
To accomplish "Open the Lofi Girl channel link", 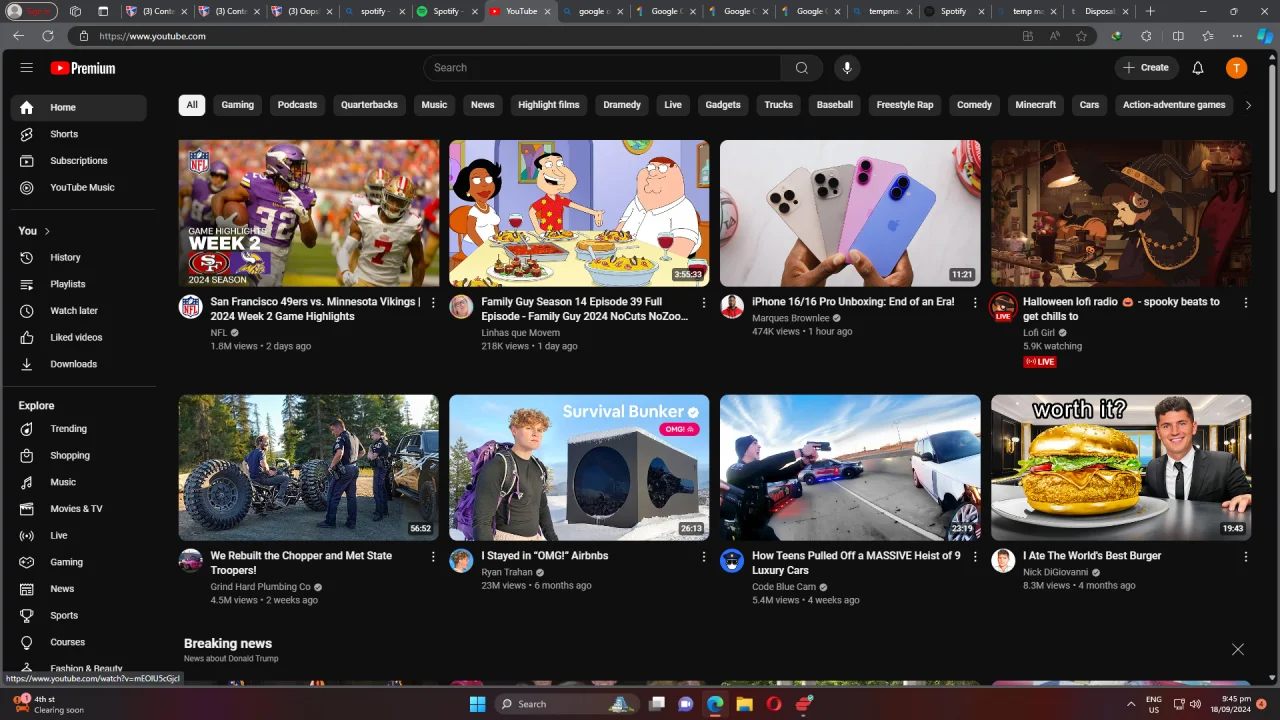I will tap(1039, 333).
